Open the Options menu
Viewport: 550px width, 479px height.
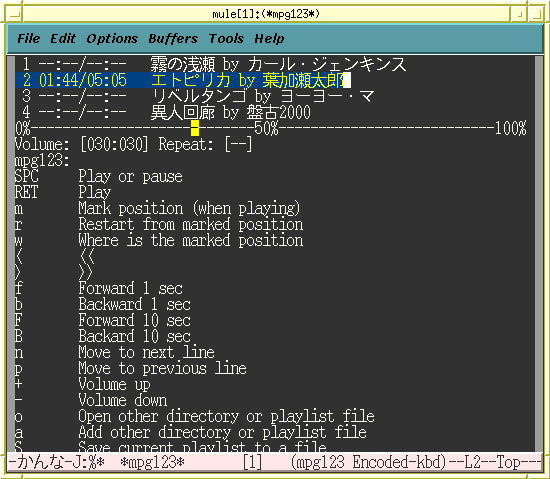tap(112, 39)
